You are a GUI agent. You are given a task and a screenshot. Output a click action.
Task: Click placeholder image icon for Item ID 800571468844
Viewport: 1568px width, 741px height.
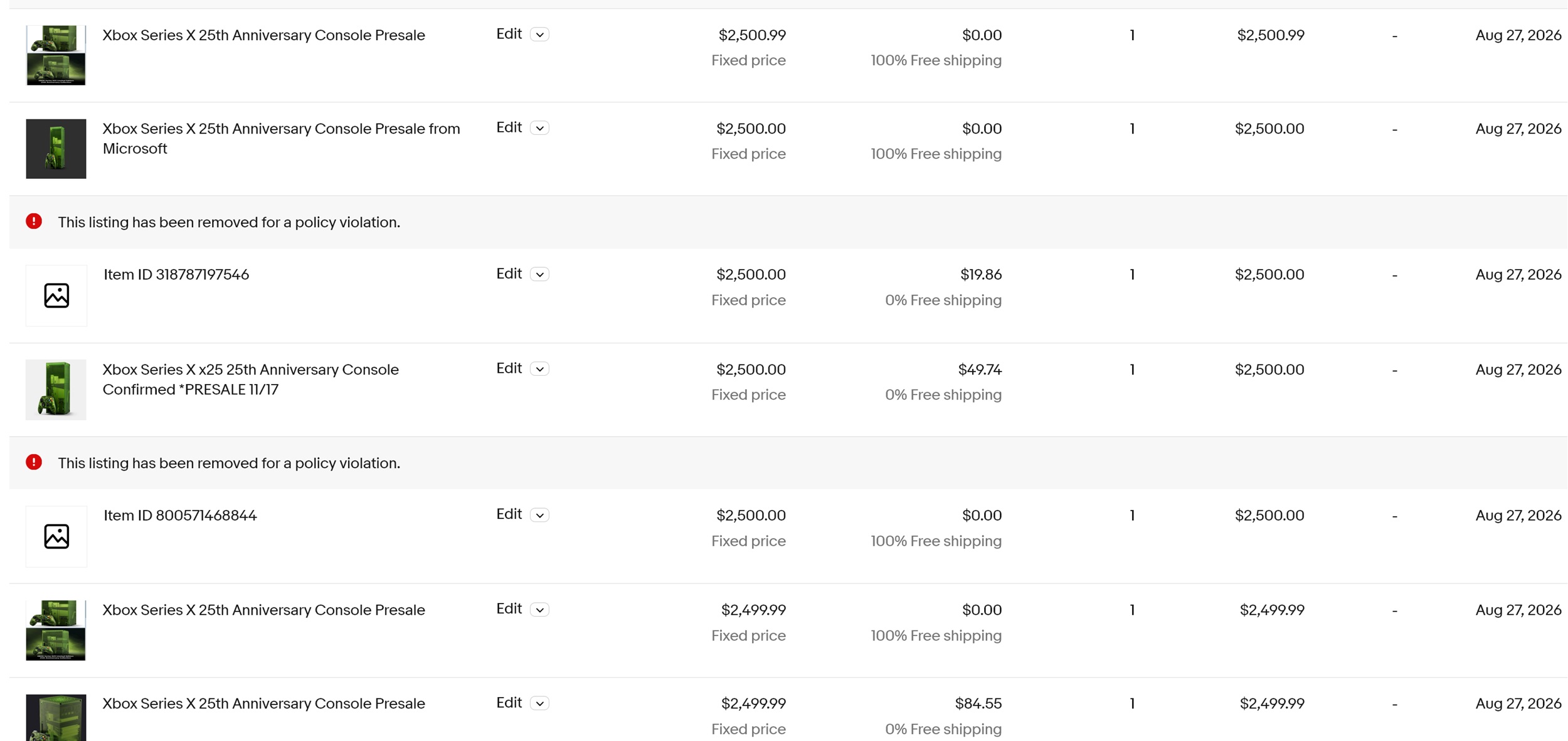(56, 536)
